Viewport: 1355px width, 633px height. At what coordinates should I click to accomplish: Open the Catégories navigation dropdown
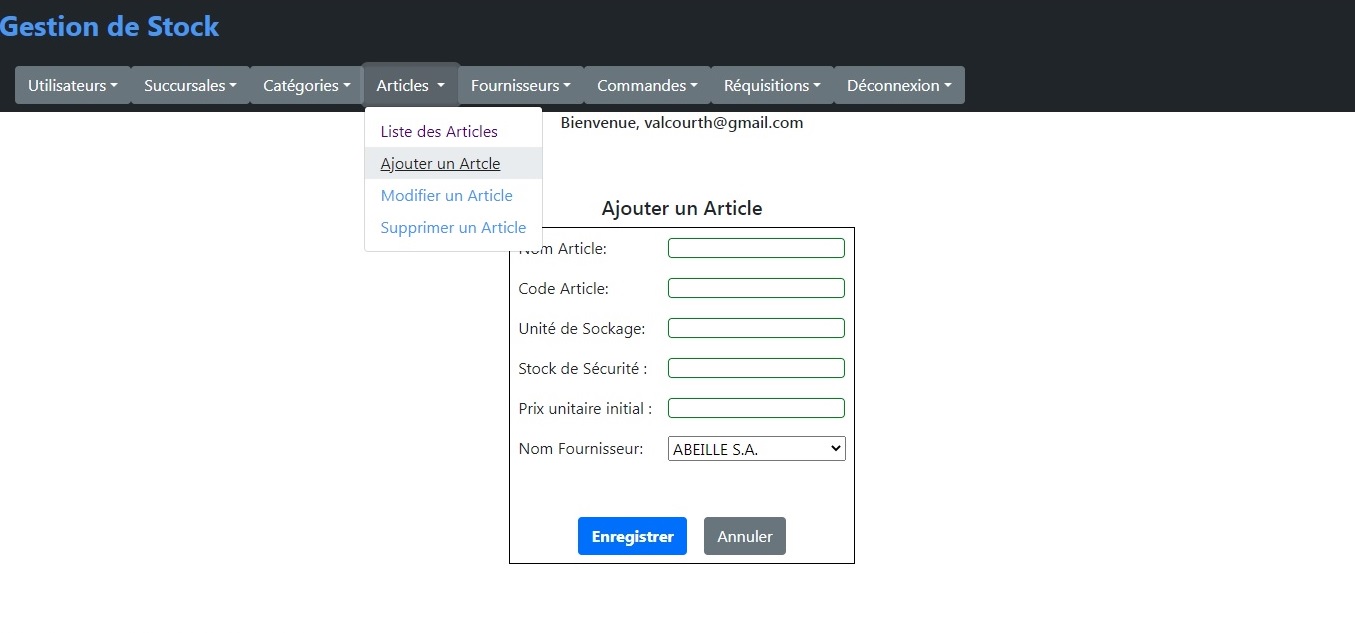306,85
